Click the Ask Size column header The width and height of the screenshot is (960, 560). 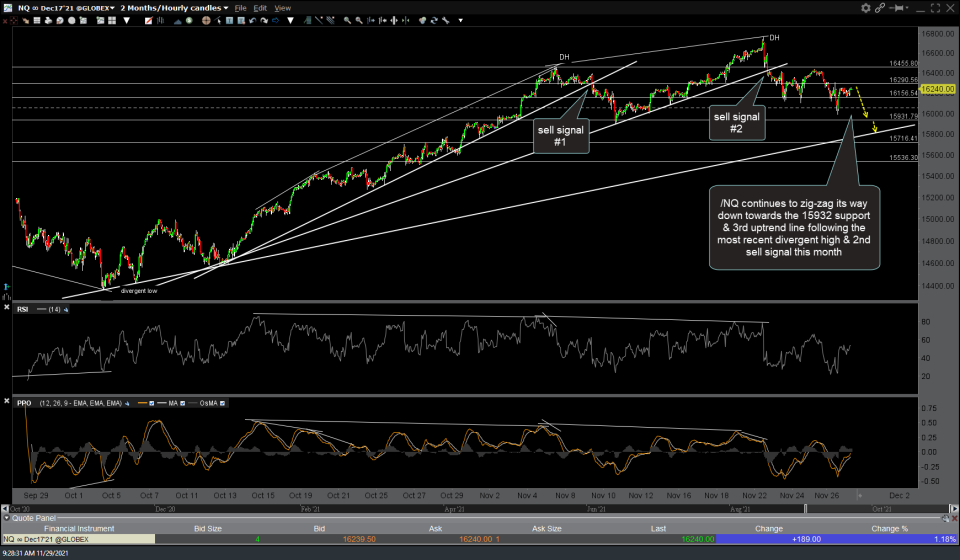coord(546,529)
